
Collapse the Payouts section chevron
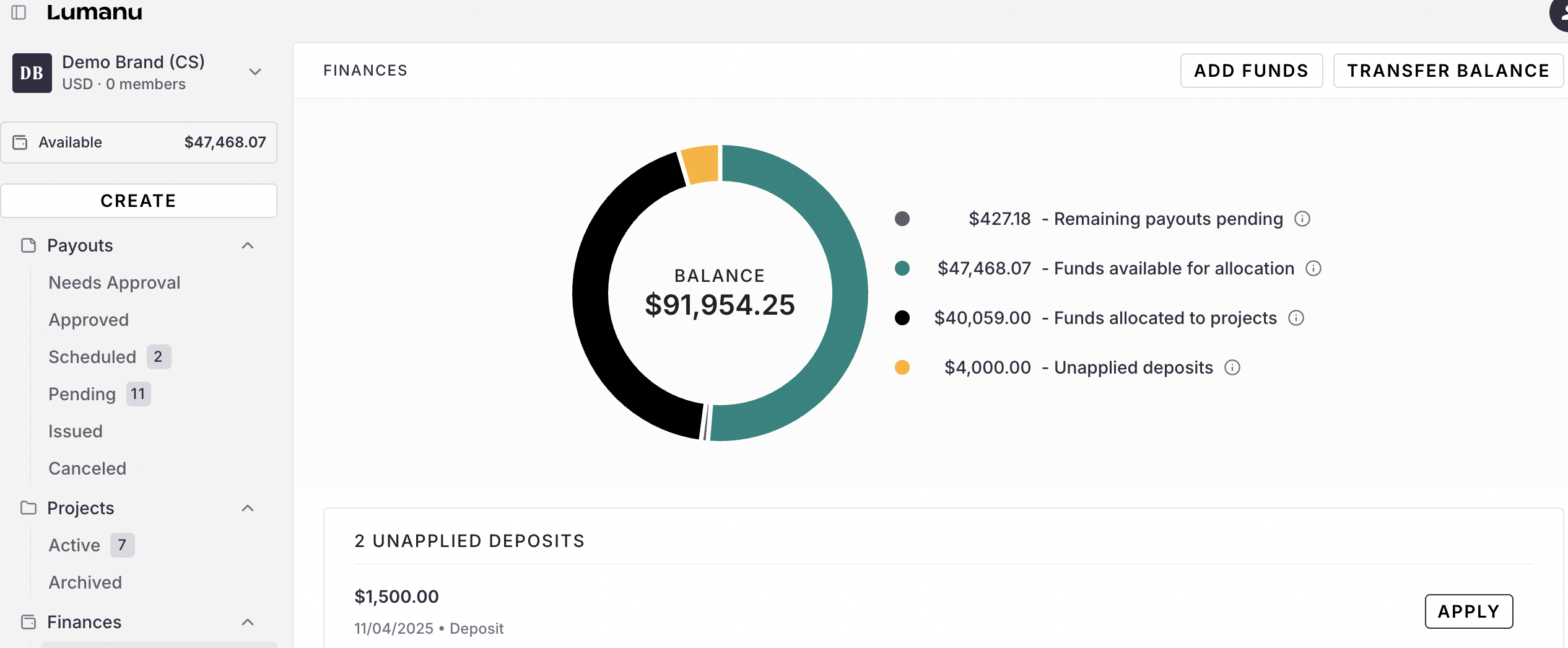pos(248,245)
